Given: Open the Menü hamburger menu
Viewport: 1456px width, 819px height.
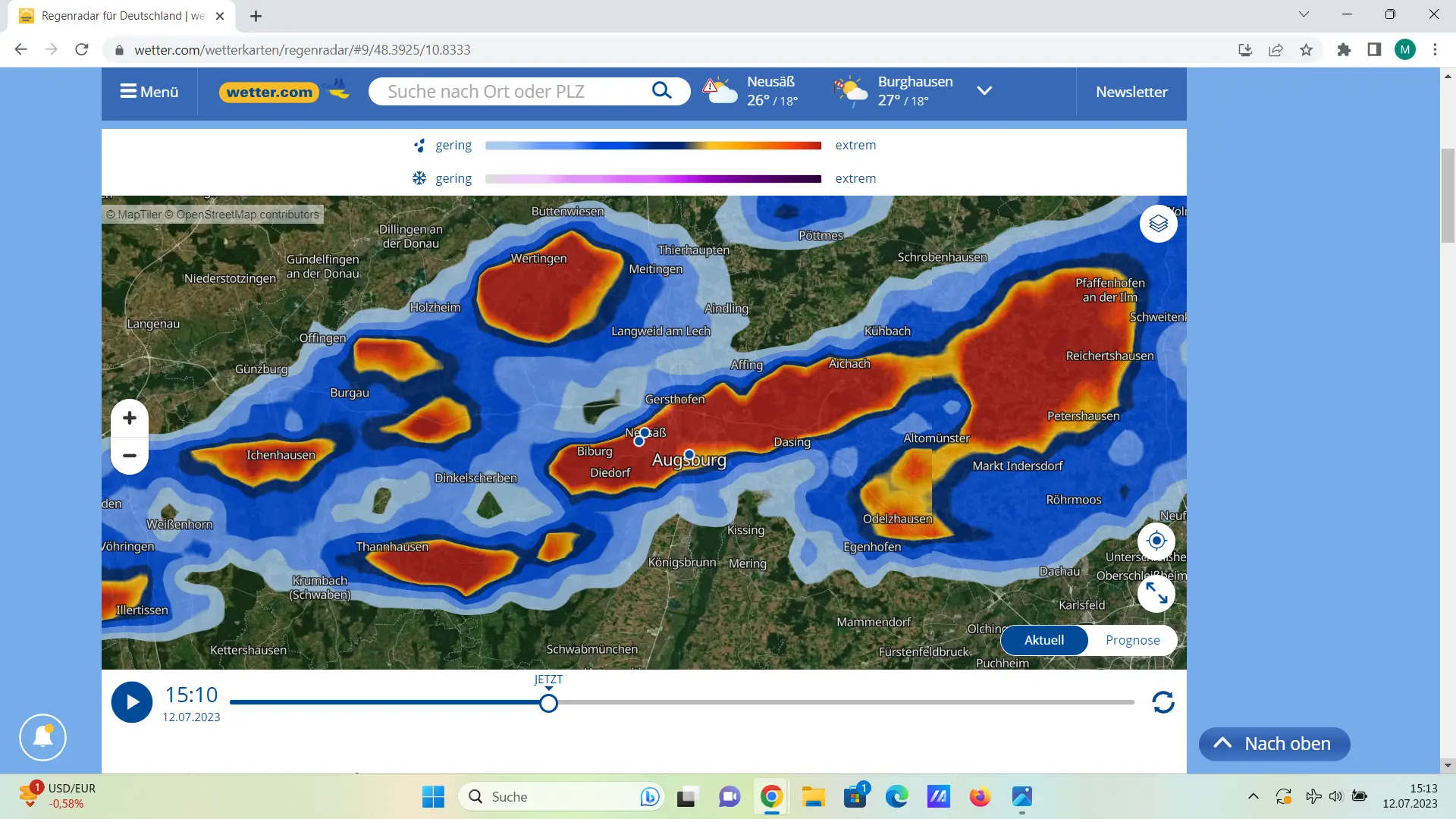Looking at the screenshot, I should click(149, 92).
